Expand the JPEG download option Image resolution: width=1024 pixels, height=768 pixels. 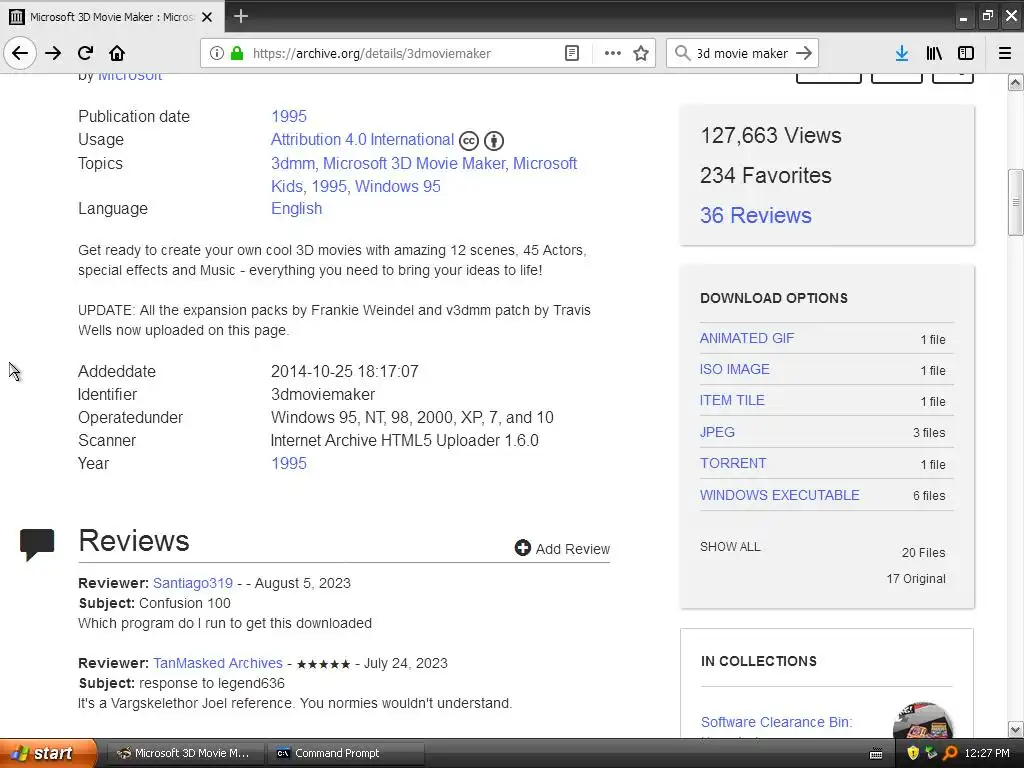(x=717, y=432)
